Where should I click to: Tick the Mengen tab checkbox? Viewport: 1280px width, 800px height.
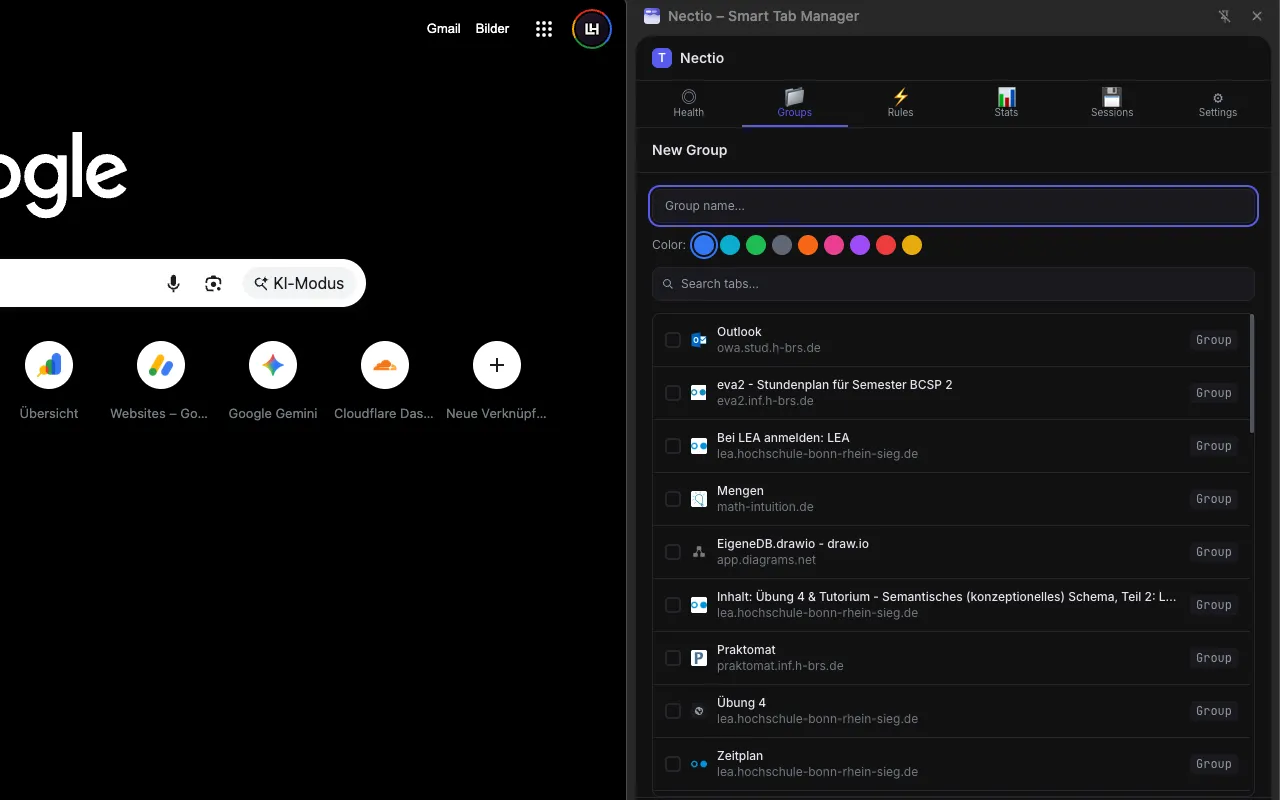tap(673, 499)
